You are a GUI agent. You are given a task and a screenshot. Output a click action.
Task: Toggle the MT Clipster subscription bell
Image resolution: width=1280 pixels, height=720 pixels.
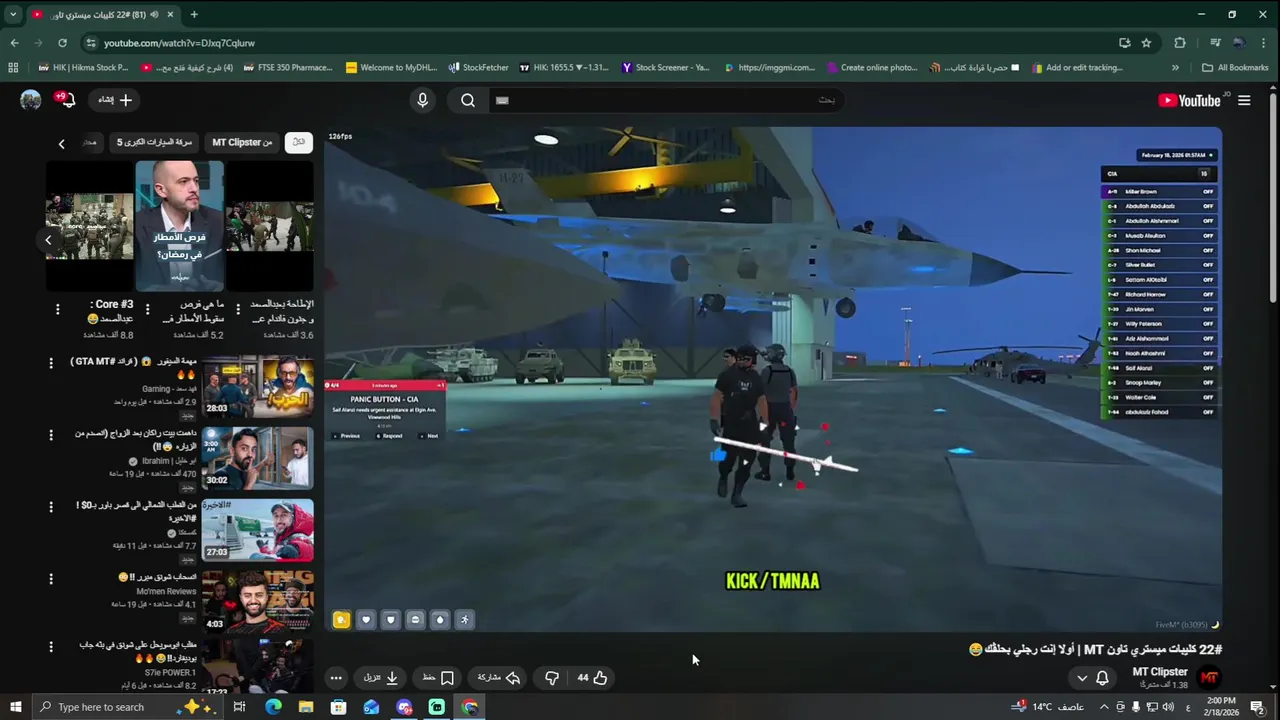(1092, 678)
